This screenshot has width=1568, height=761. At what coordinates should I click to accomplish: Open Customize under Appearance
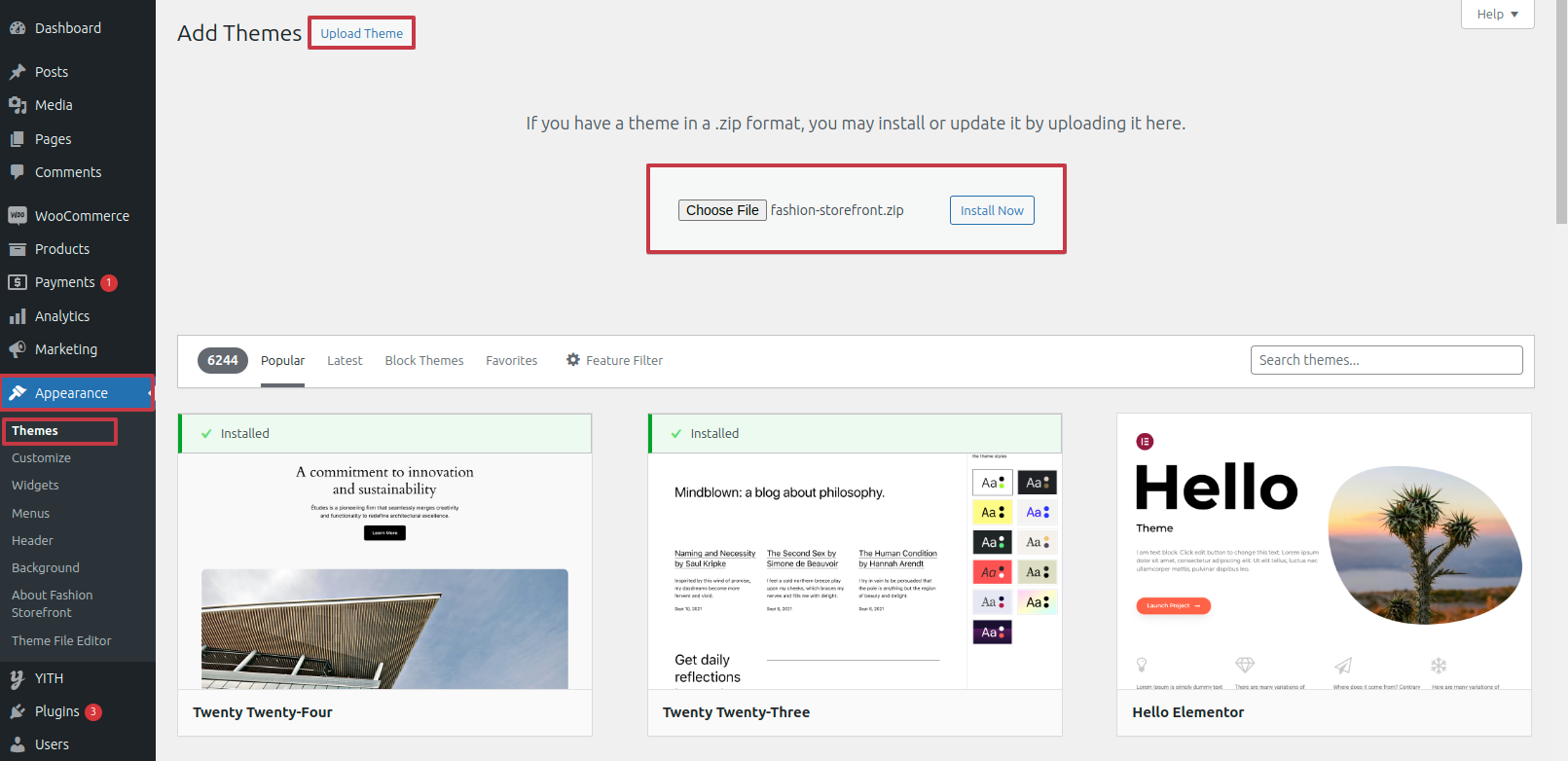click(41, 458)
